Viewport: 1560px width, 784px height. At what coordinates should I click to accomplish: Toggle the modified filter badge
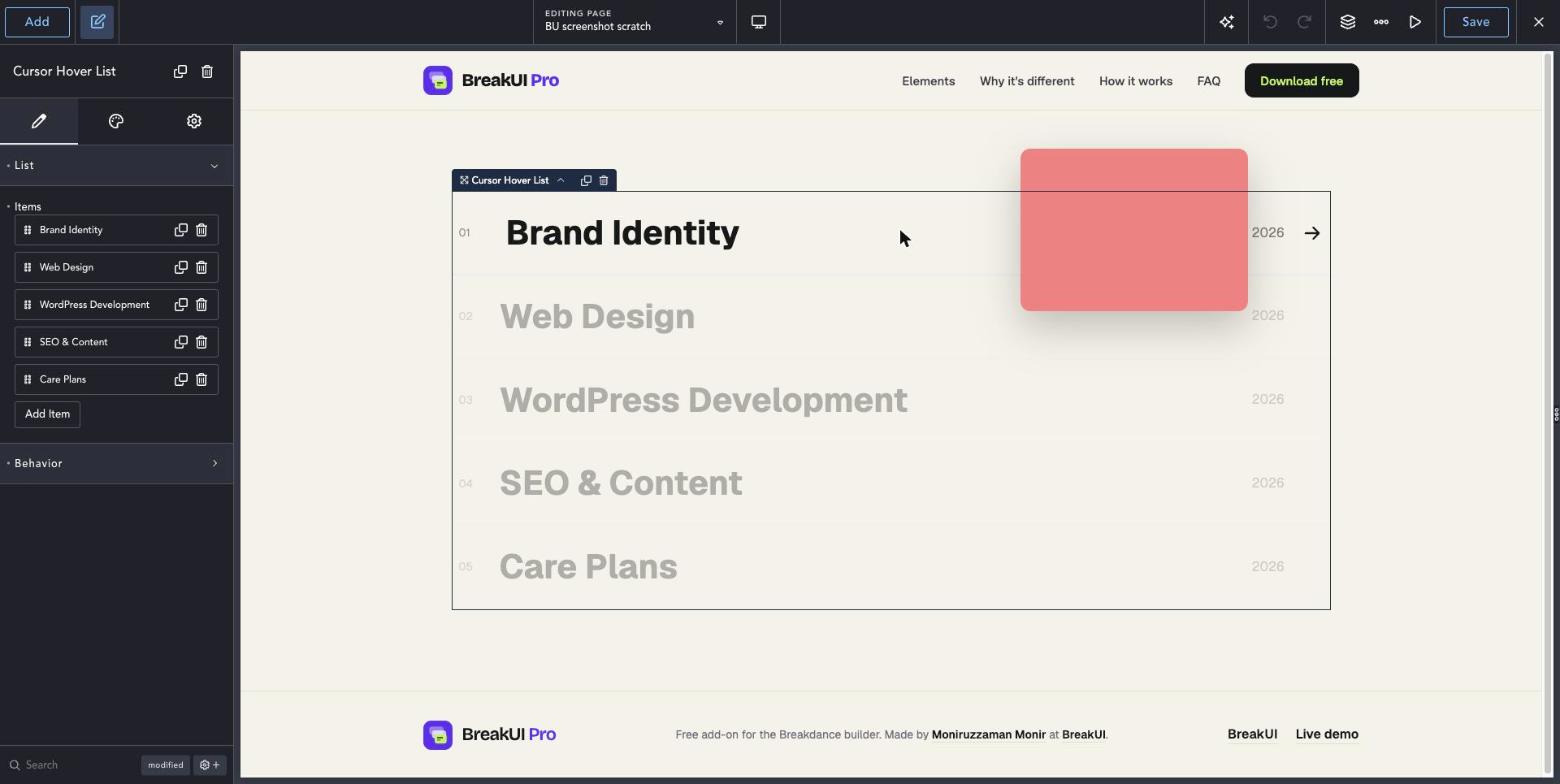(x=165, y=765)
